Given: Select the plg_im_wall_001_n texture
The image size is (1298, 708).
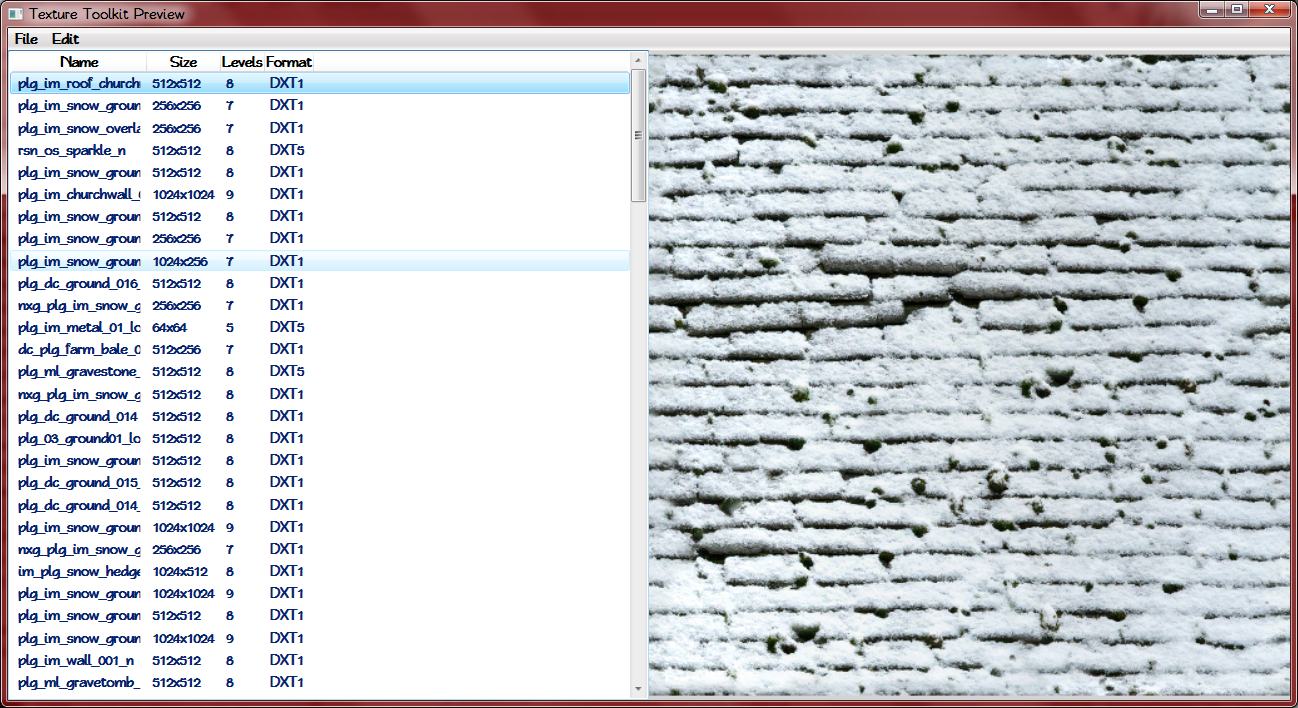Looking at the screenshot, I should [76, 661].
